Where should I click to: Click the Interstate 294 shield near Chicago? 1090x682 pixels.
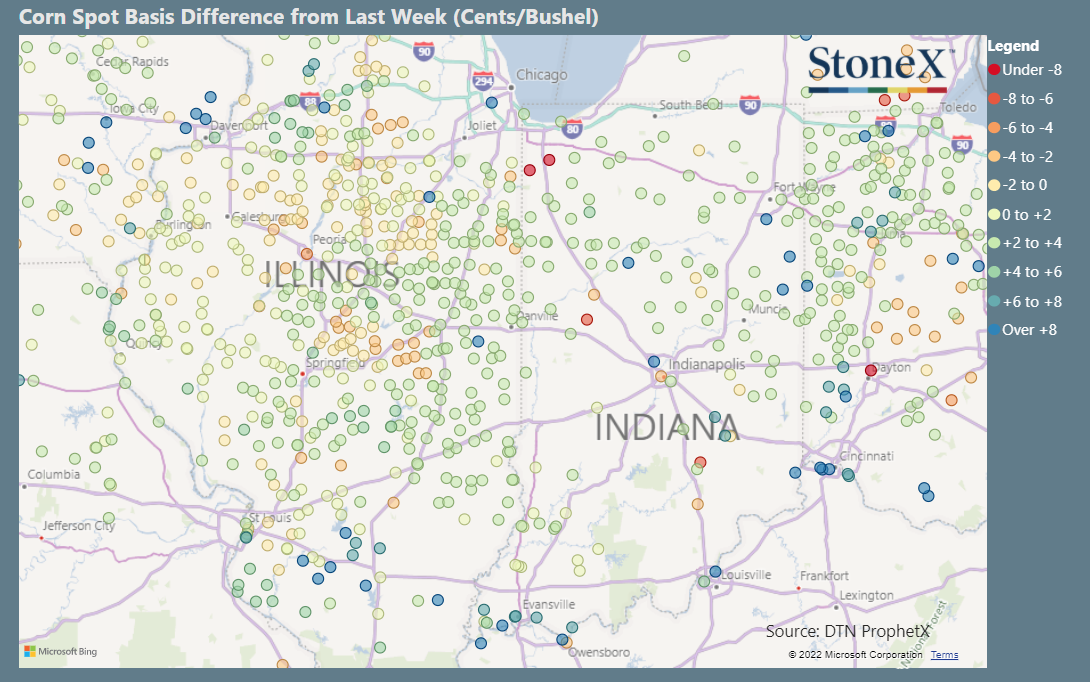(x=483, y=81)
